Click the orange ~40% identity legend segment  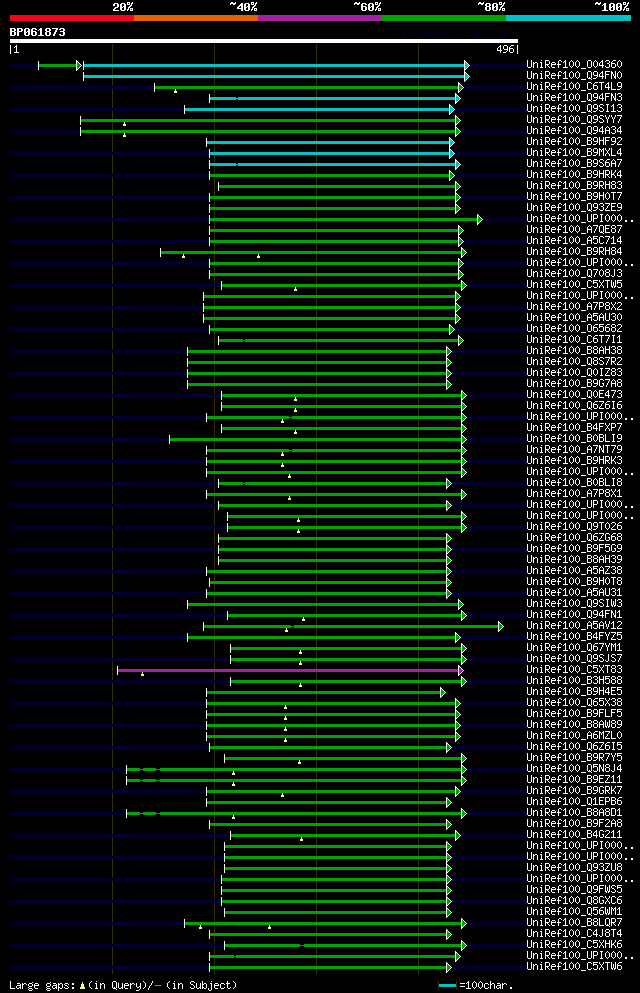point(196,18)
